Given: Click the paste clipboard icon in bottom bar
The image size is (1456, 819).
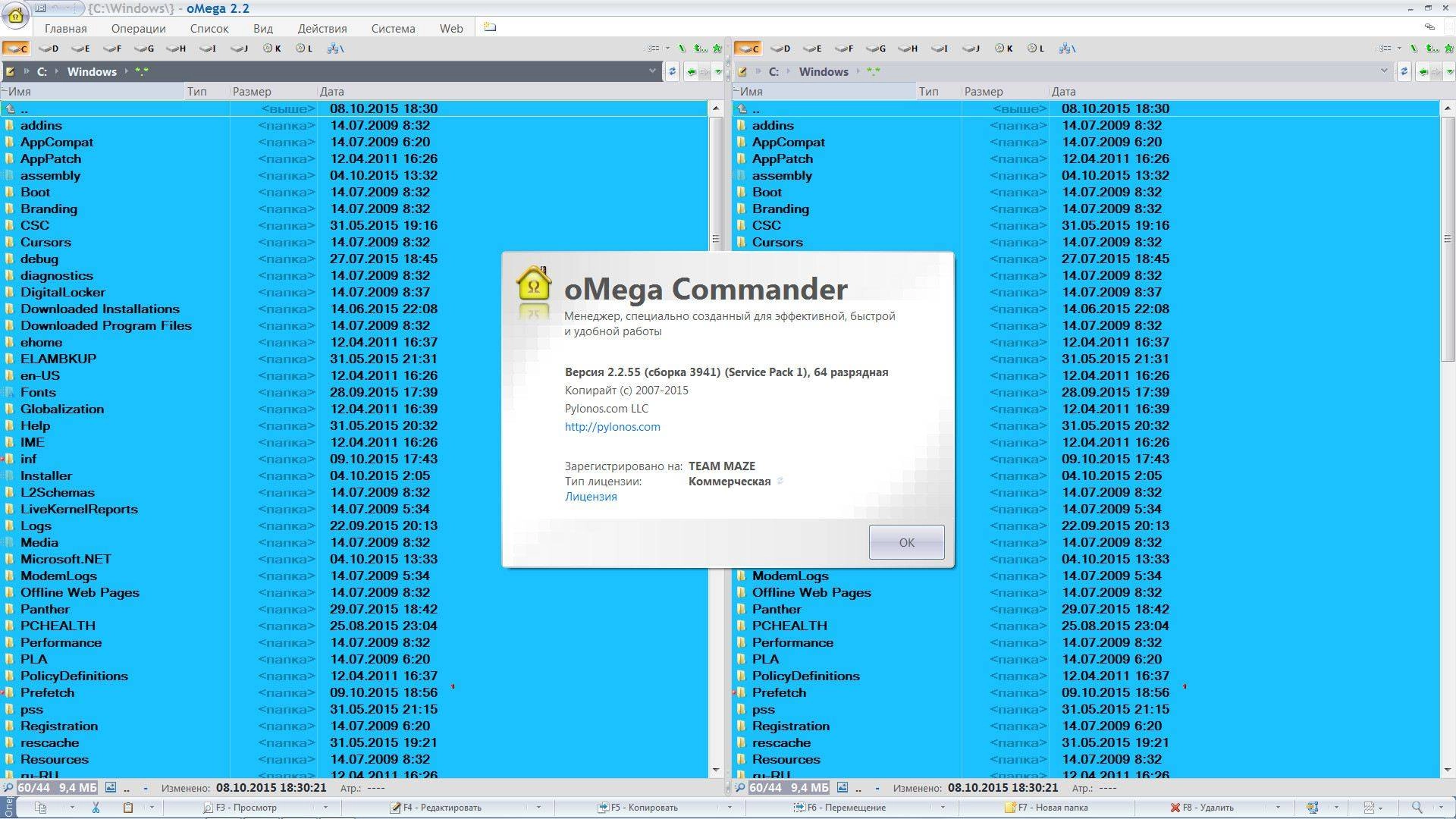Looking at the screenshot, I should 128,808.
